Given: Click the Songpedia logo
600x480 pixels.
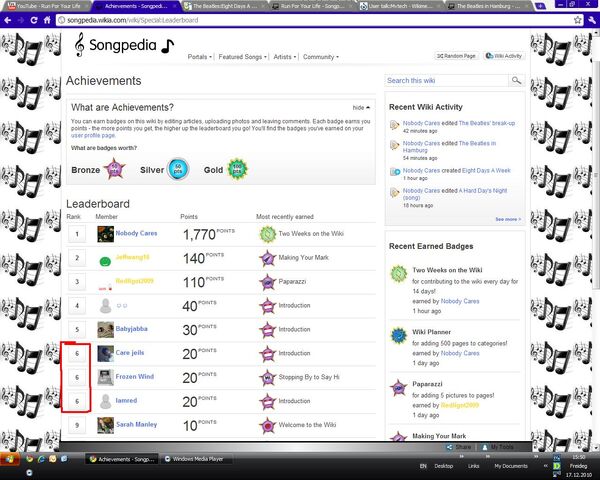Looking at the screenshot, I should (124, 45).
